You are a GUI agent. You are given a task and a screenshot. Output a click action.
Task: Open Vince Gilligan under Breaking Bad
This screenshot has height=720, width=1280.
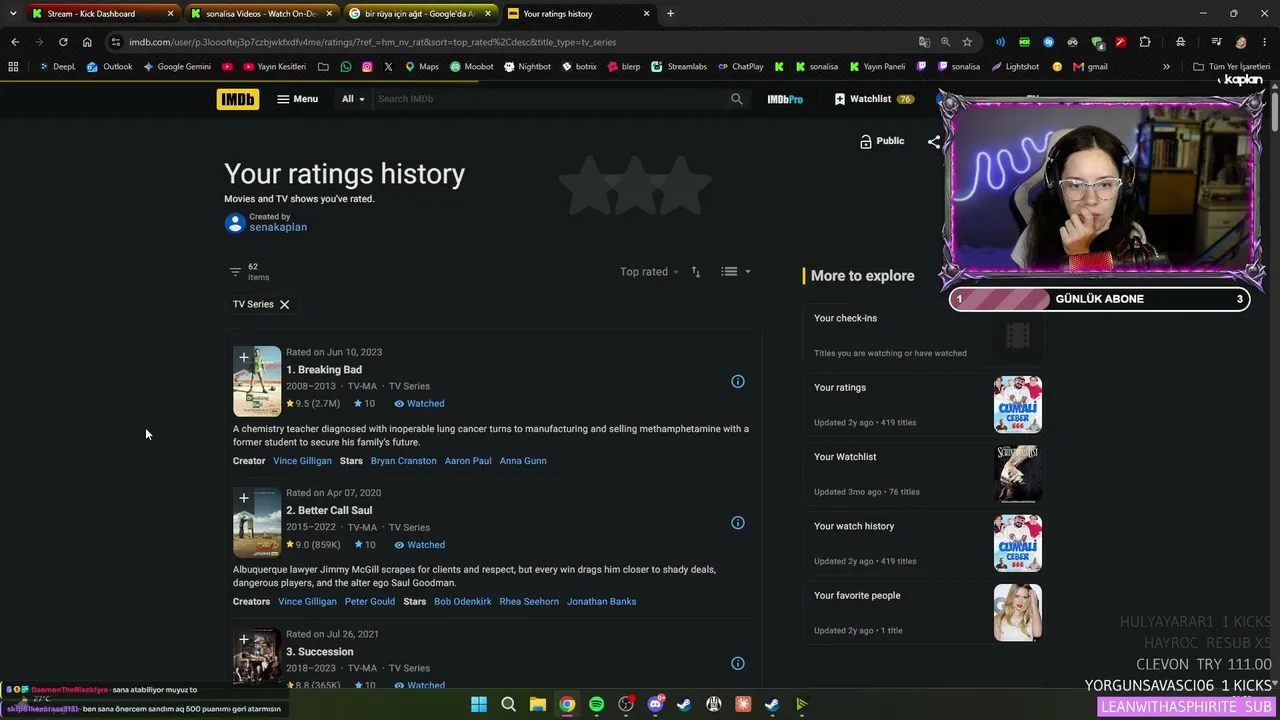[302, 461]
